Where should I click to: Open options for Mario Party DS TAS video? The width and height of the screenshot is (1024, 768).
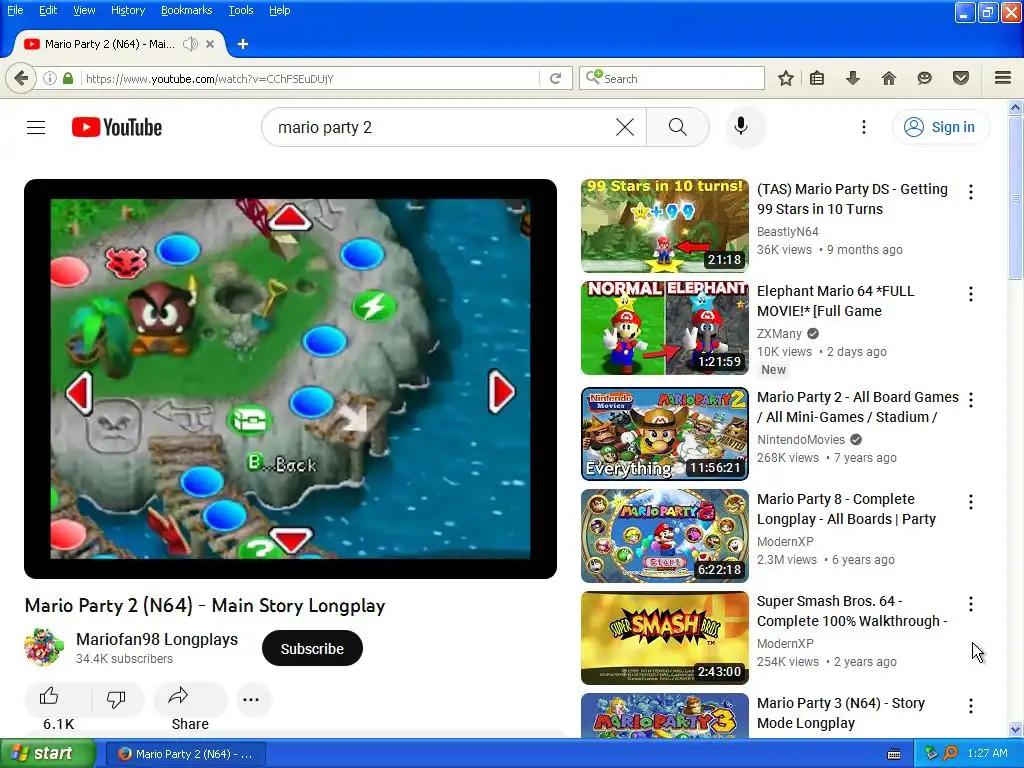(971, 192)
